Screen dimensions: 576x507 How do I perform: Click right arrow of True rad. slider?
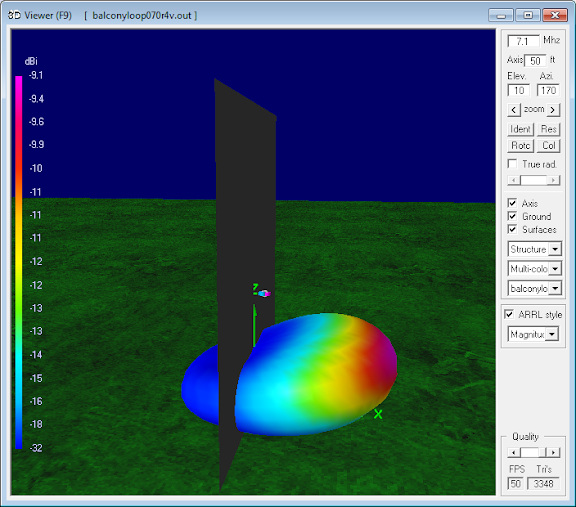pyautogui.click(x=553, y=180)
